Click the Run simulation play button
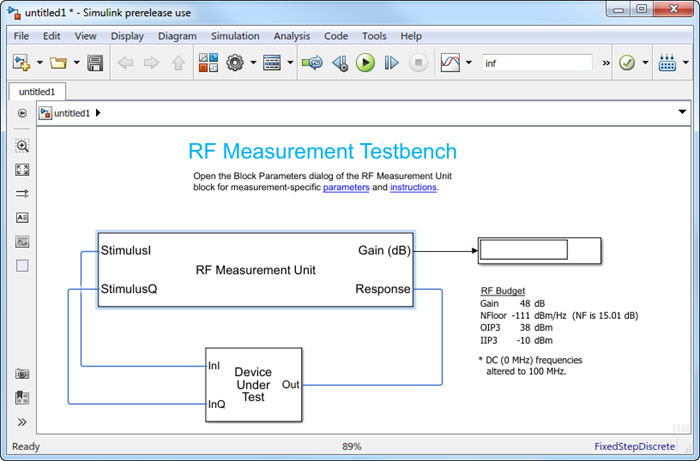 point(365,63)
